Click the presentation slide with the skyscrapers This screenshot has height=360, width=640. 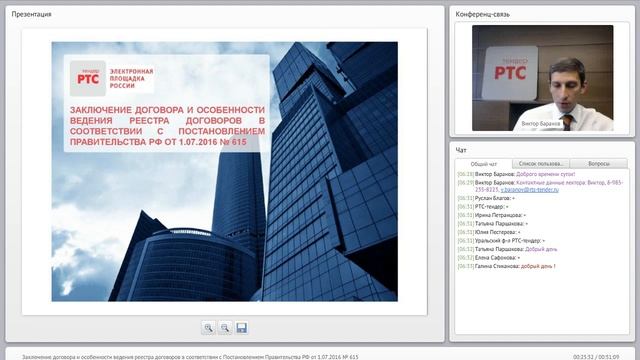click(x=224, y=171)
